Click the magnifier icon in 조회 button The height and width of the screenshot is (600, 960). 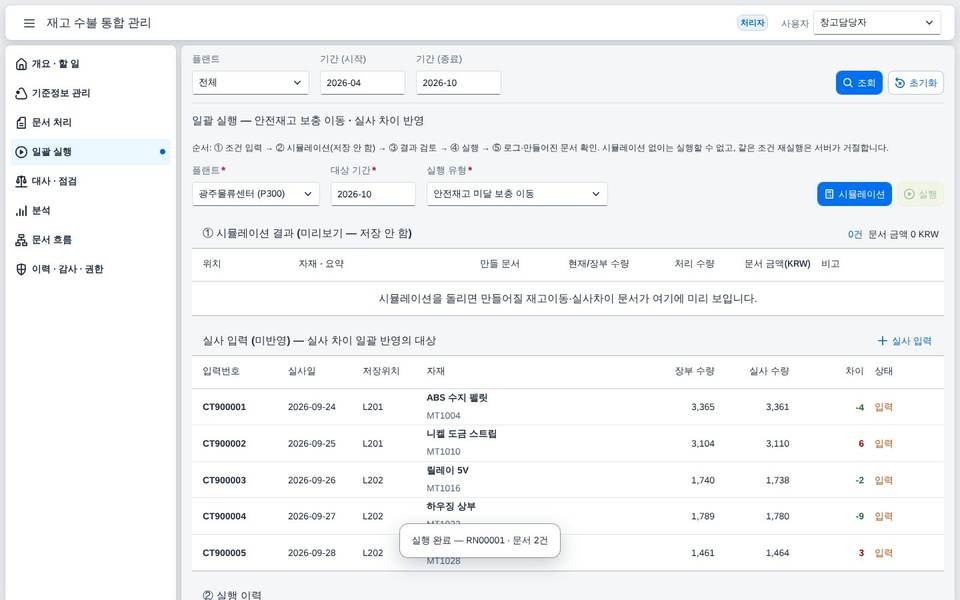coord(848,83)
